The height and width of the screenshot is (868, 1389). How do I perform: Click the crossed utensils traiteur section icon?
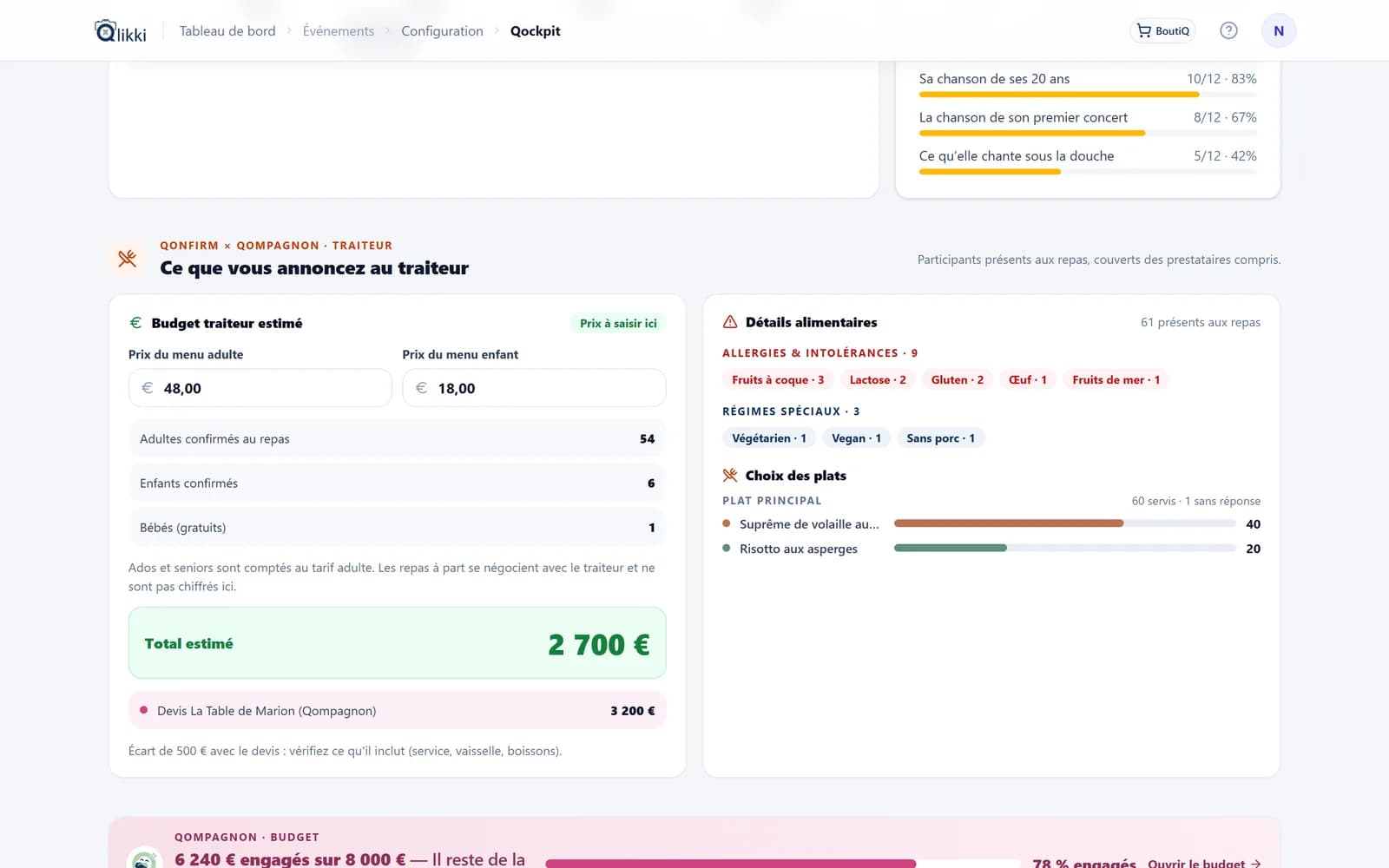(x=128, y=258)
